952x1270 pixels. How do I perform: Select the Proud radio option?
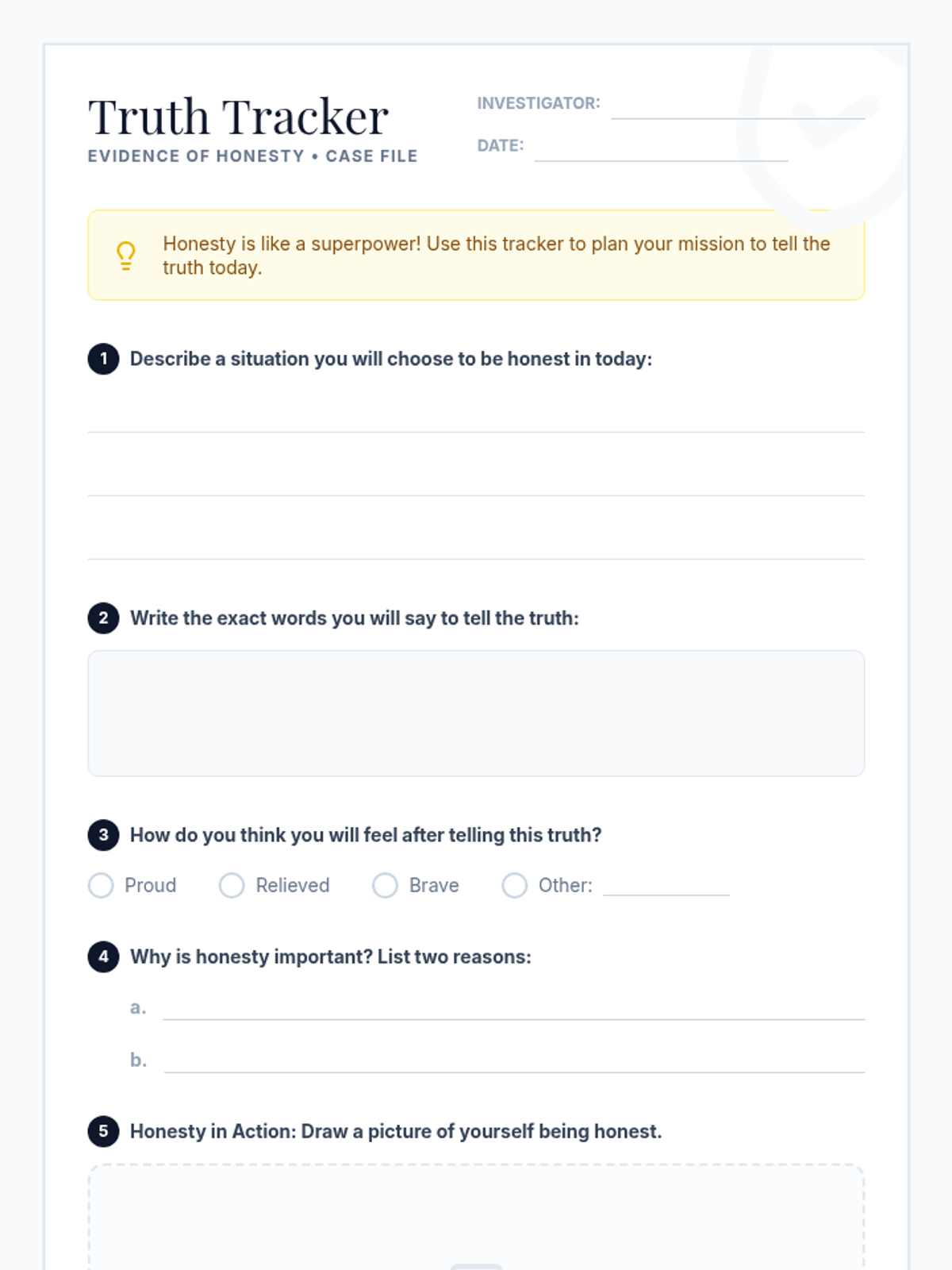[x=101, y=885]
